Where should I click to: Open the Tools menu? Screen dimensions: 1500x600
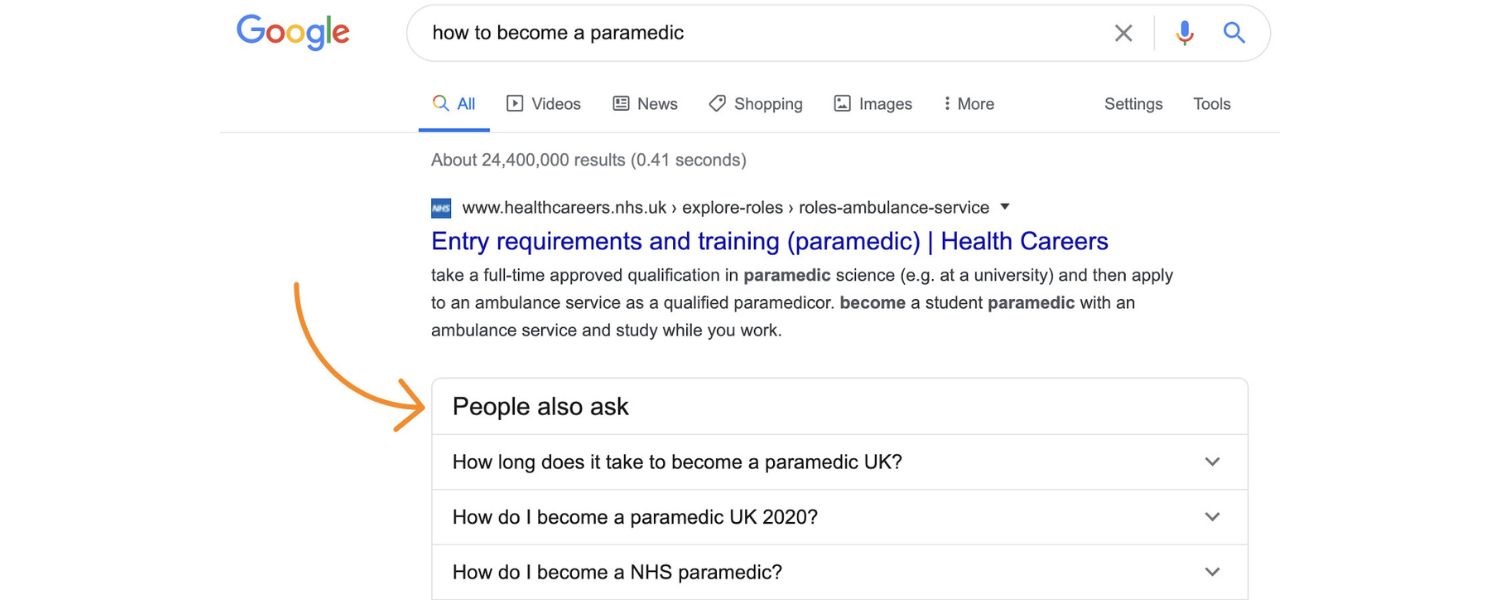pyautogui.click(x=1211, y=103)
